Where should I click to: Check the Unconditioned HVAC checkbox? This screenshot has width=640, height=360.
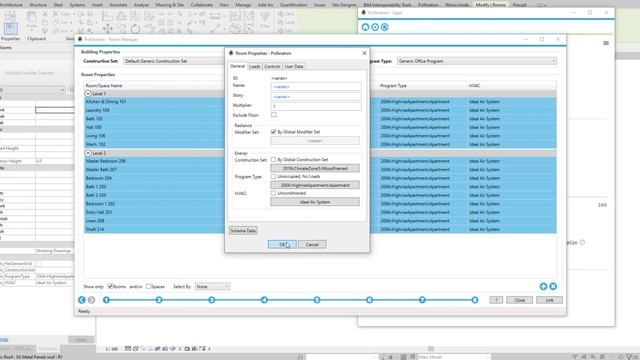[x=273, y=193]
